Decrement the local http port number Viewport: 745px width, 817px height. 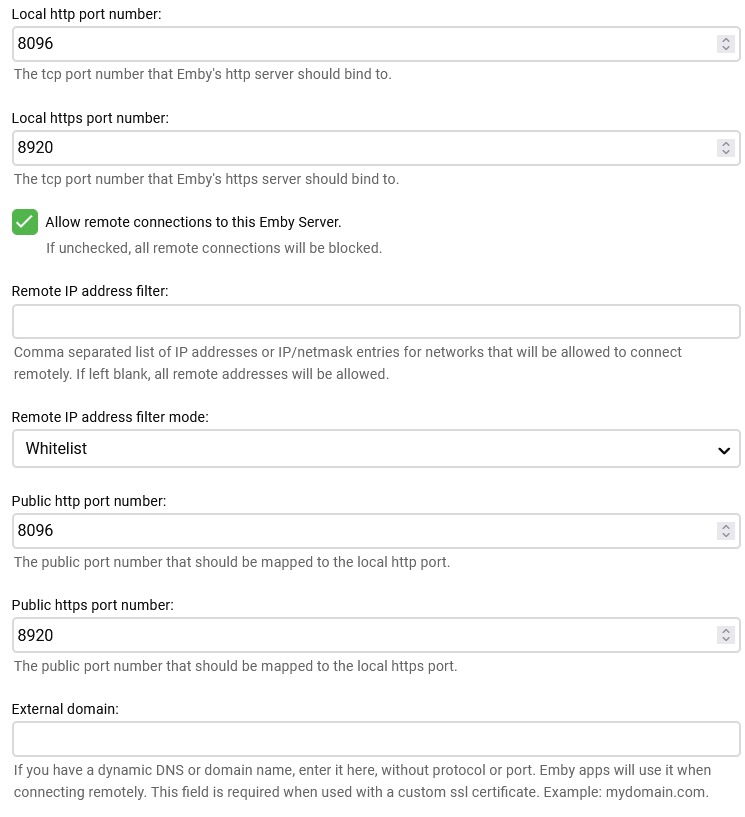point(725,48)
